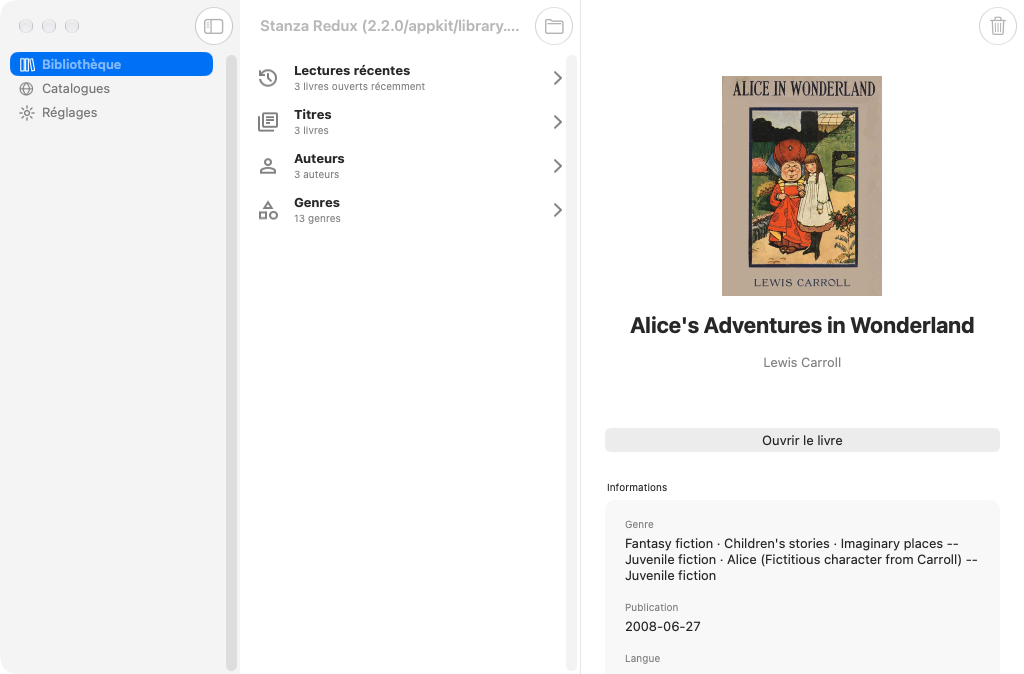The height and width of the screenshot is (674, 1024).
Task: Open Réglages section in sidebar
Action: pos(111,113)
